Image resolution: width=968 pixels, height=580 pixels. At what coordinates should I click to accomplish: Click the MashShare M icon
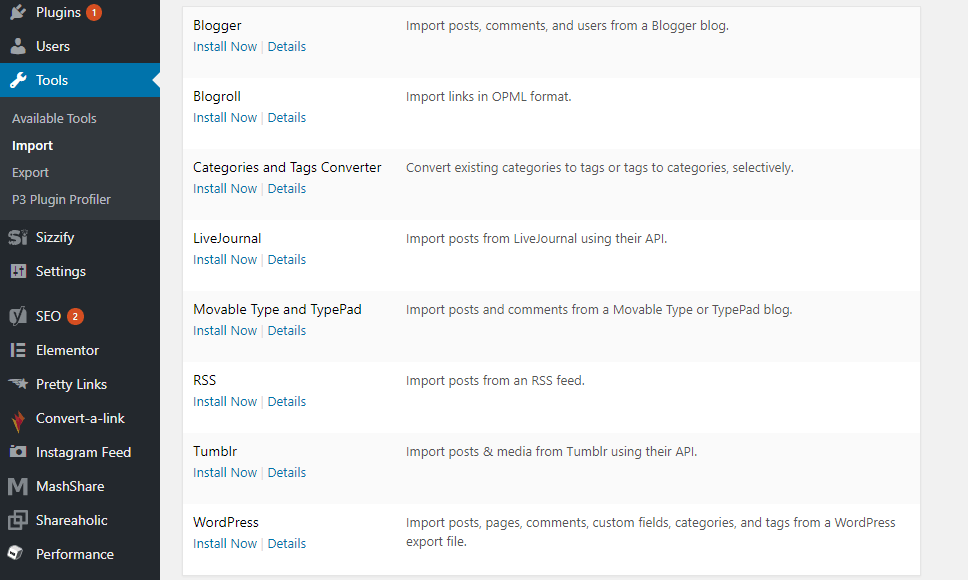click(x=18, y=486)
